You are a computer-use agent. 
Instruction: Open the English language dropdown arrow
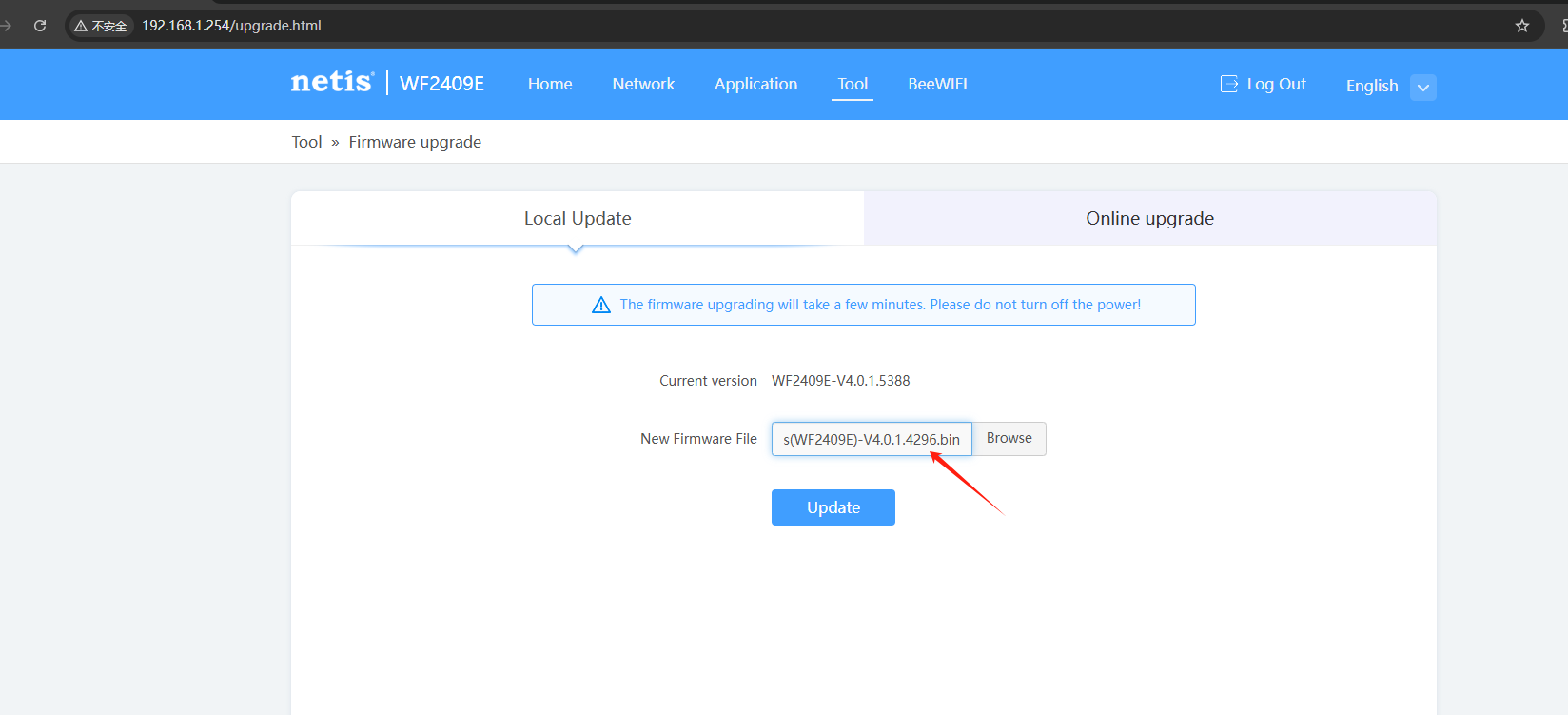[x=1423, y=87]
